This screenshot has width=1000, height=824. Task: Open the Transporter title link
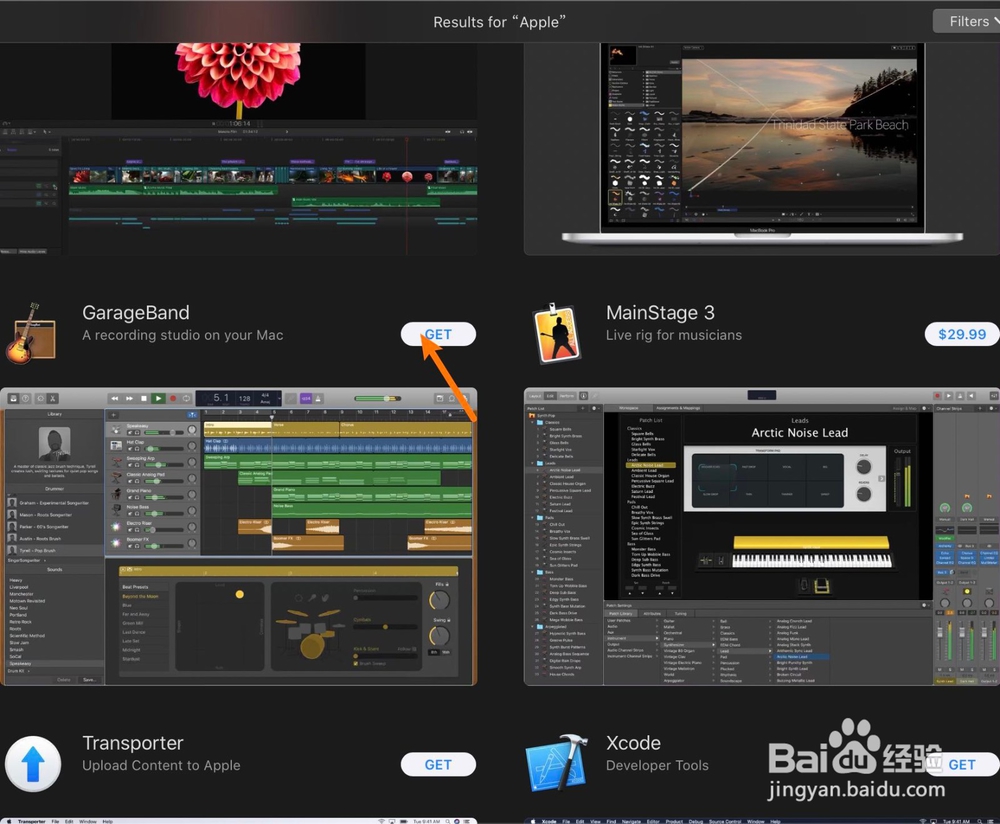(x=133, y=743)
